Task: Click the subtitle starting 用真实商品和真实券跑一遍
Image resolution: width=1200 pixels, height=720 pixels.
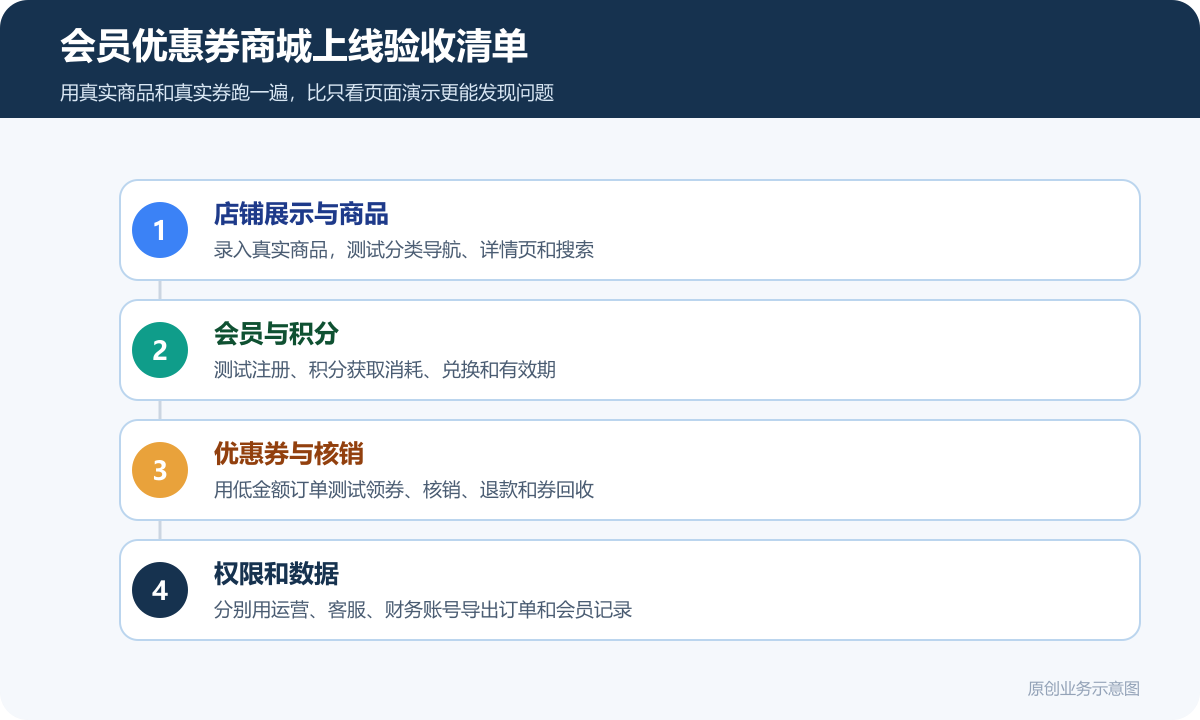Action: point(307,93)
